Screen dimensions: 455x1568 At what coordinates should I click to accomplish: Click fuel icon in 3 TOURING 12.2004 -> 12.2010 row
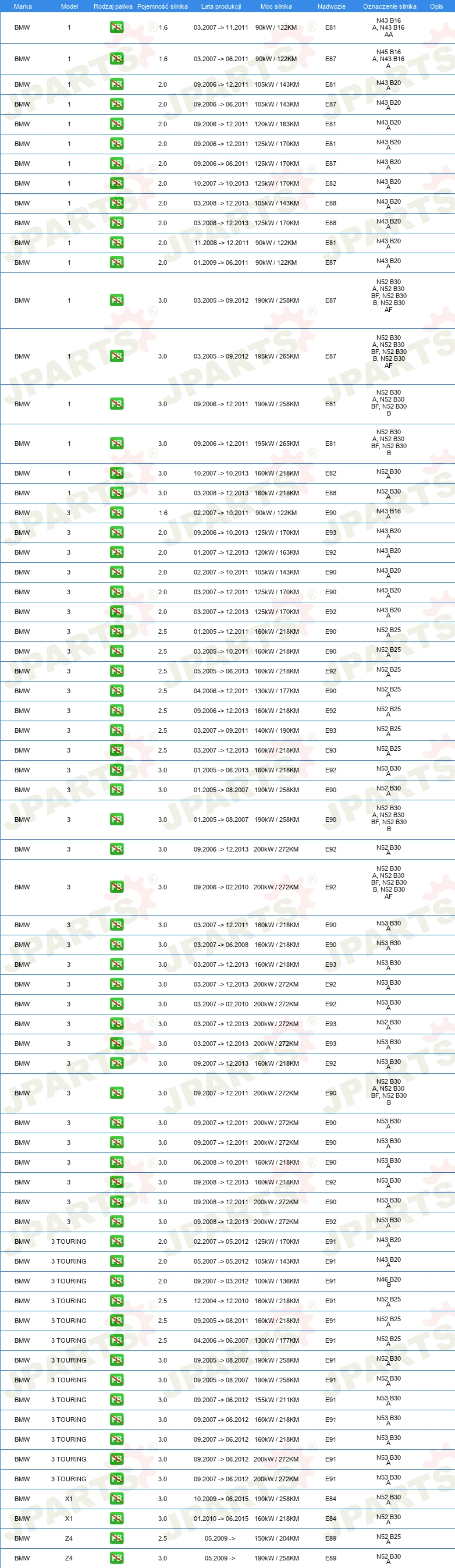pyautogui.click(x=116, y=1301)
